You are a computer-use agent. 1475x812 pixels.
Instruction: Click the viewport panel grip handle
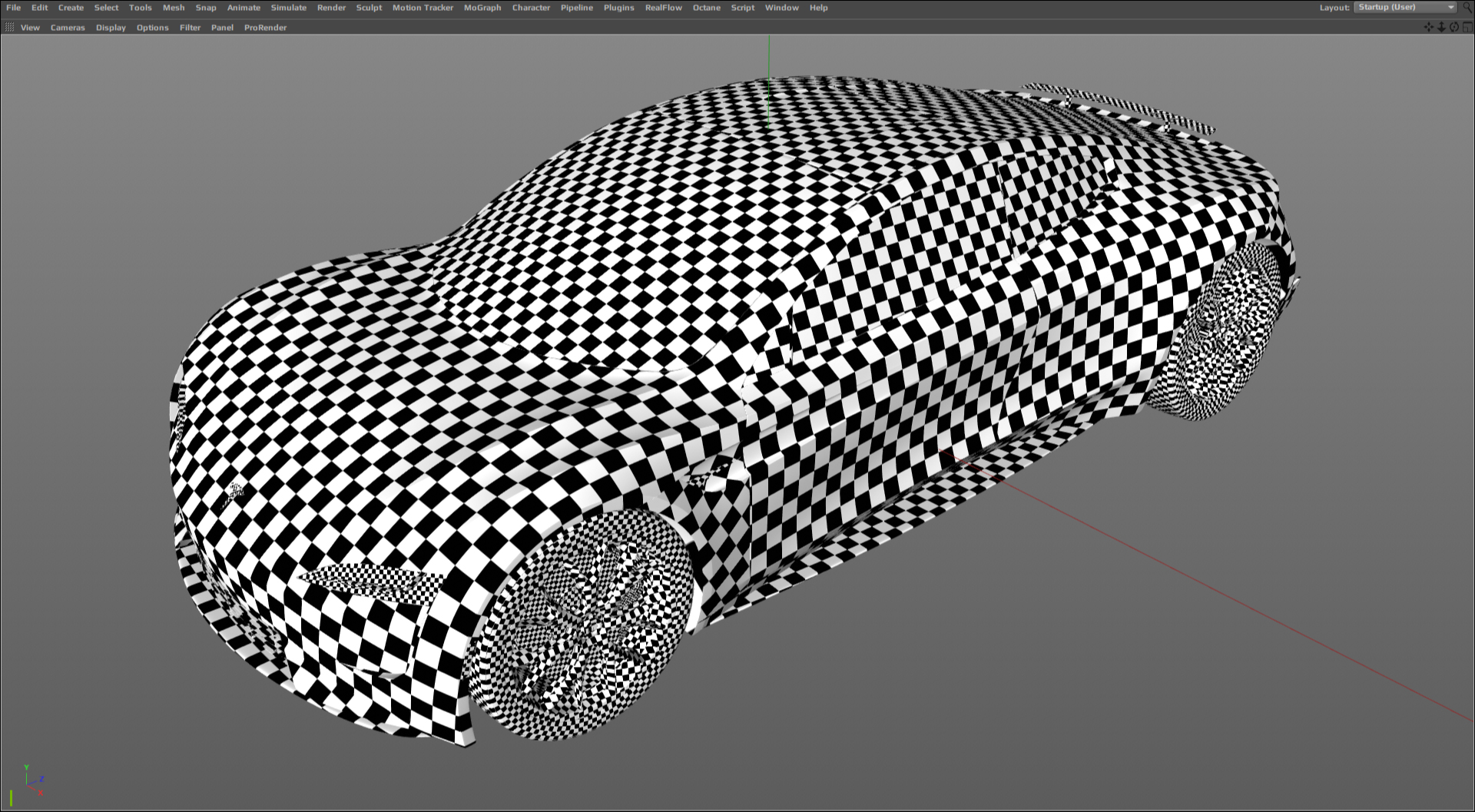pos(9,28)
